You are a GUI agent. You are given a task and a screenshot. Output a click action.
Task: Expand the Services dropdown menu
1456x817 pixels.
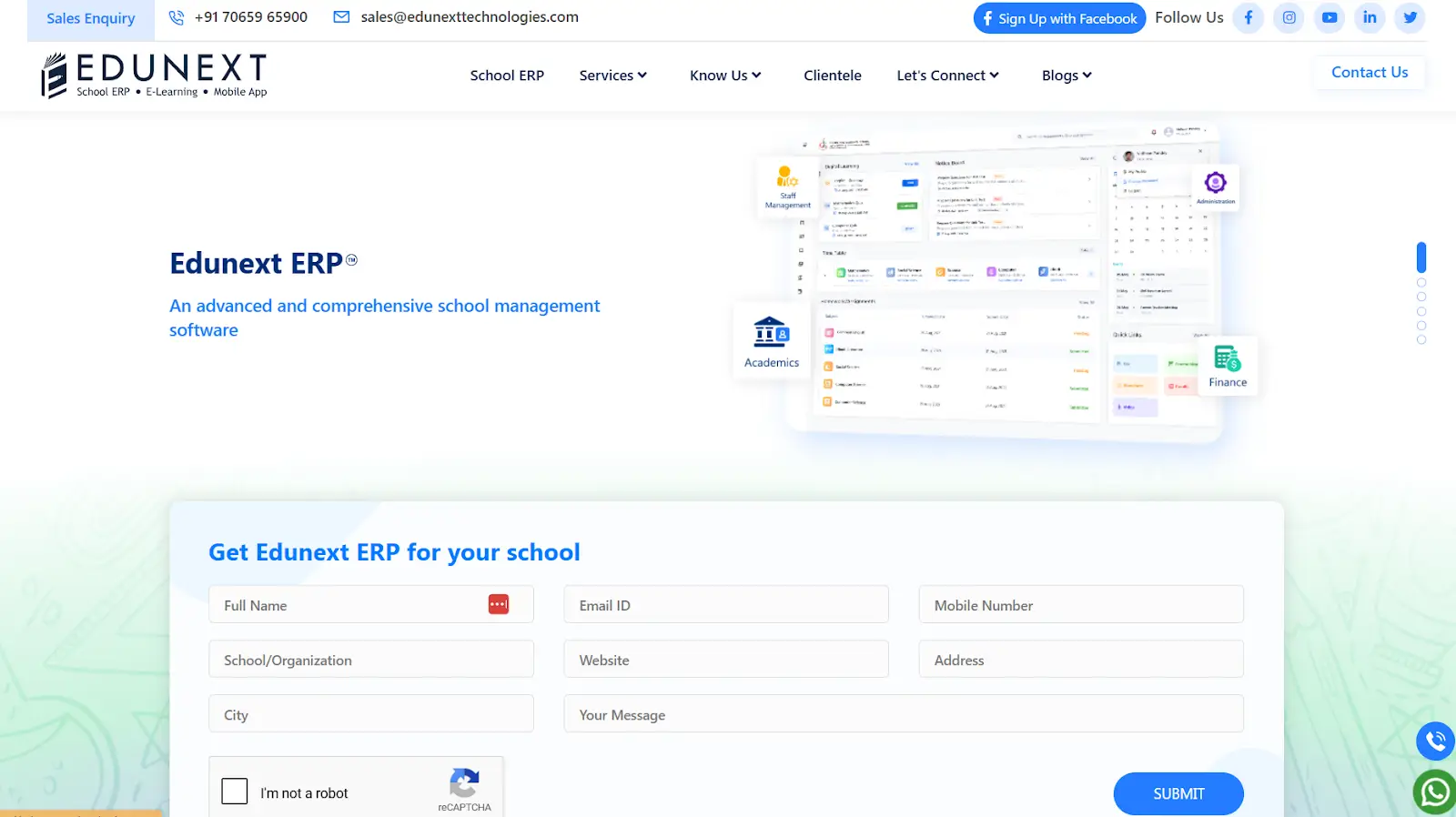point(613,76)
